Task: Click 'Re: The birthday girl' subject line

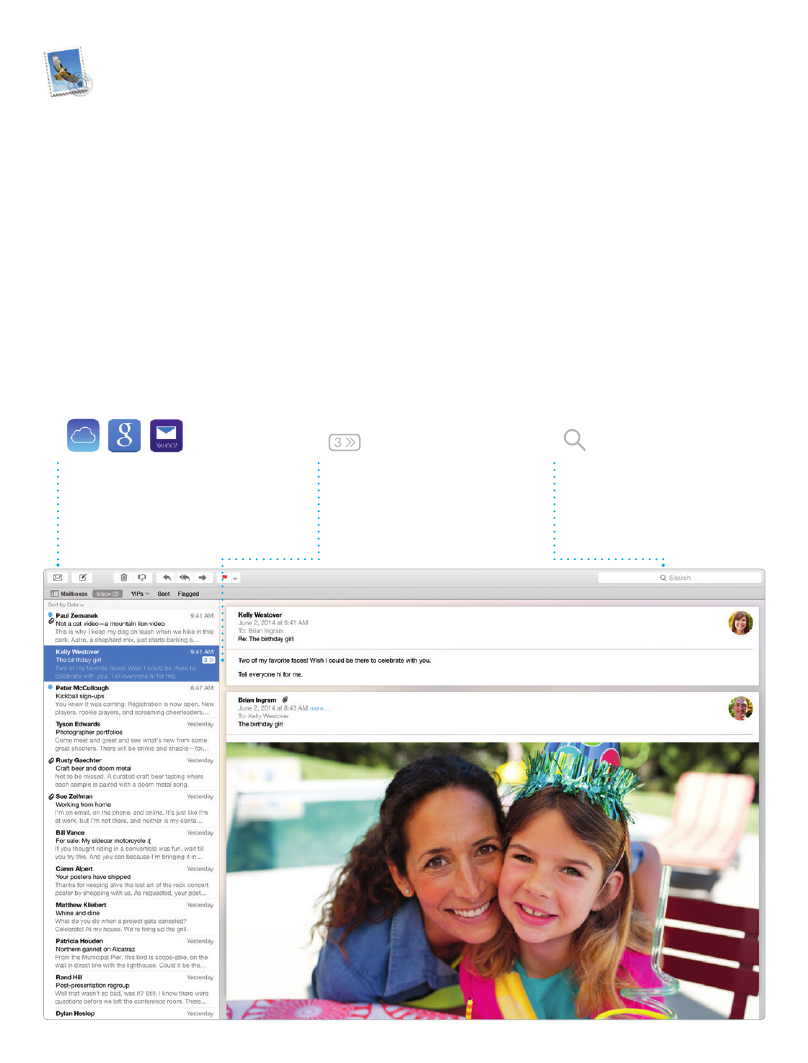Action: pos(266,639)
